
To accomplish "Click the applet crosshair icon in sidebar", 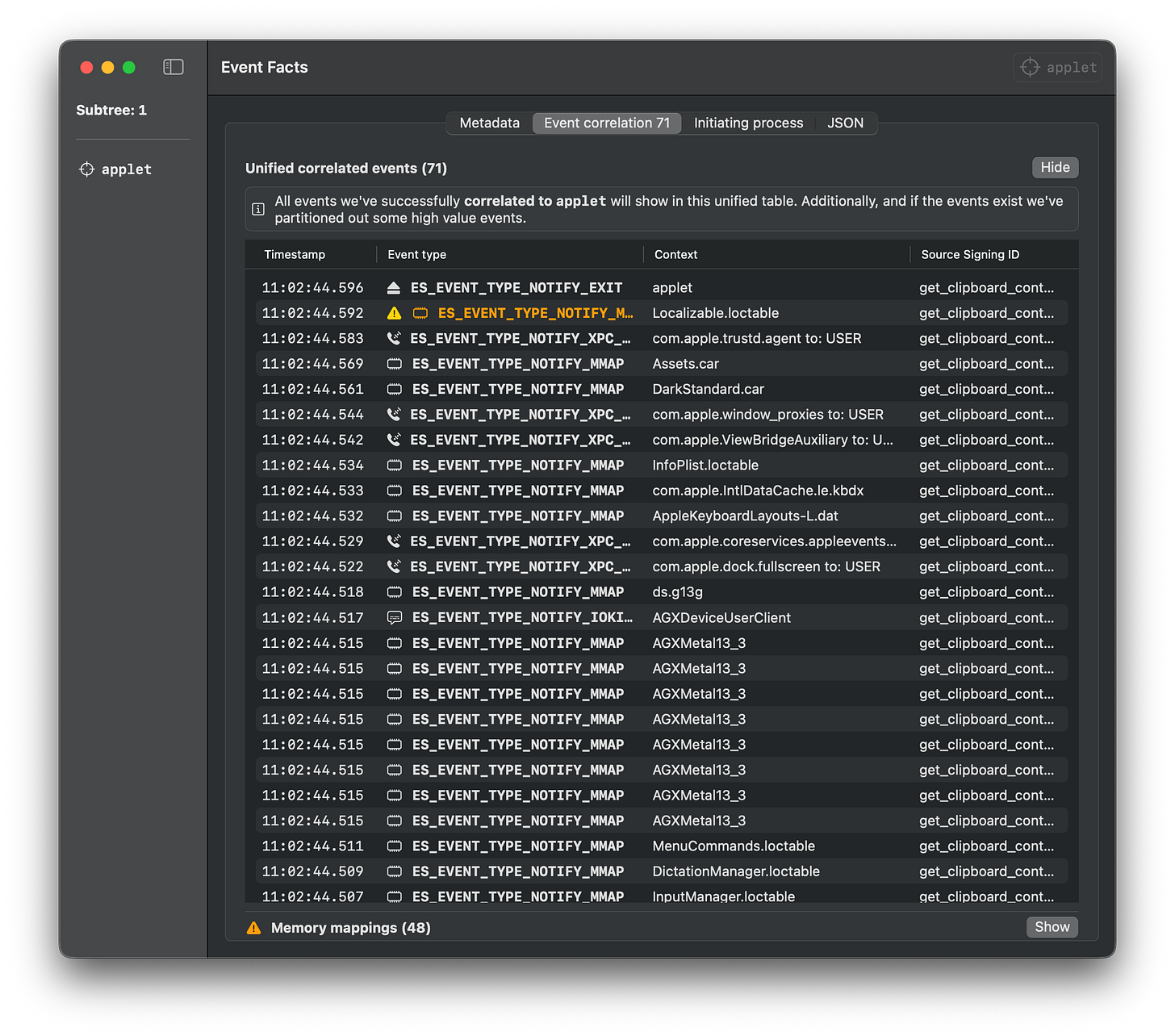I will (87, 169).
